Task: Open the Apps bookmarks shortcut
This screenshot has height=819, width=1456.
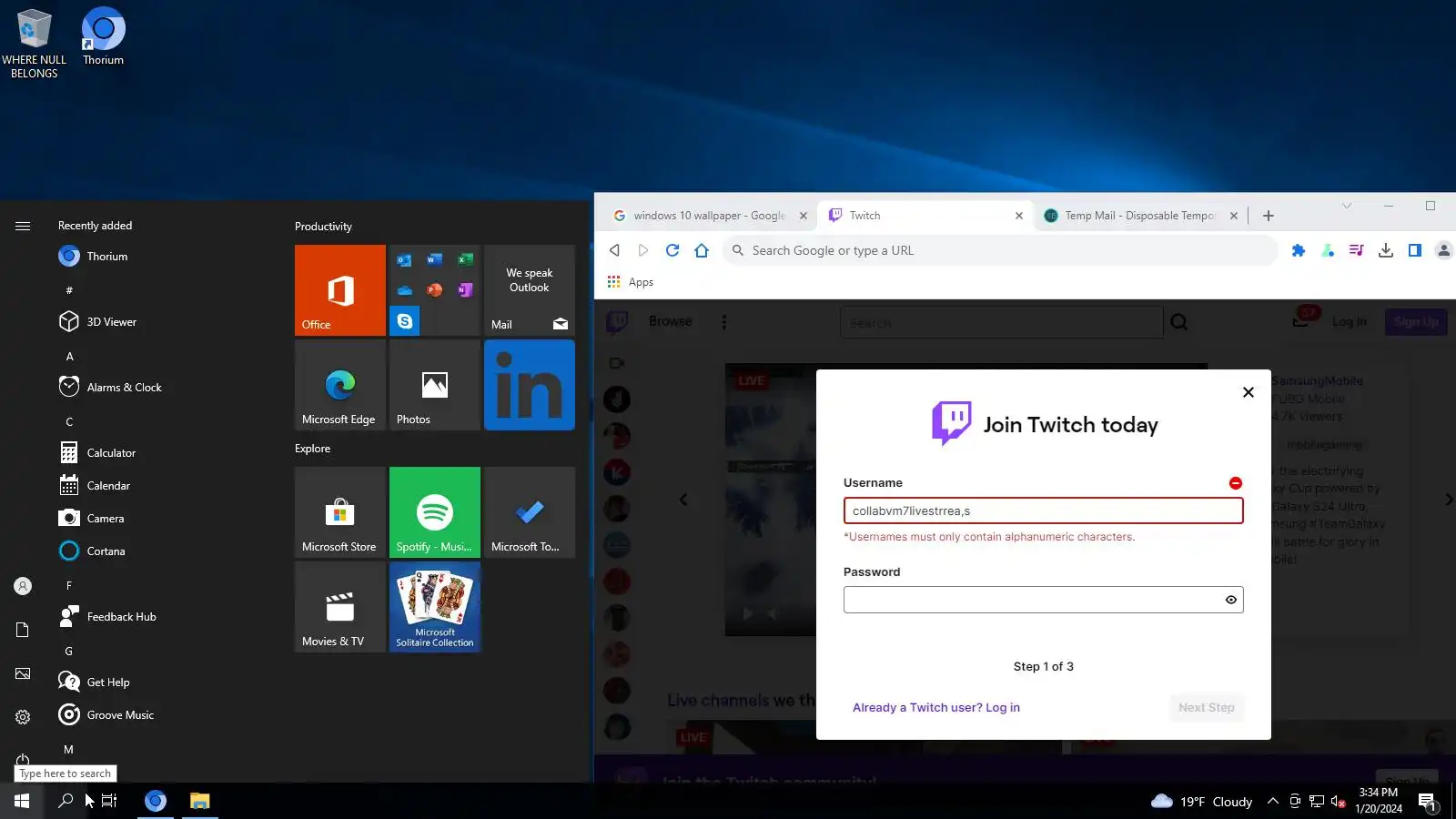Action: pos(631,282)
